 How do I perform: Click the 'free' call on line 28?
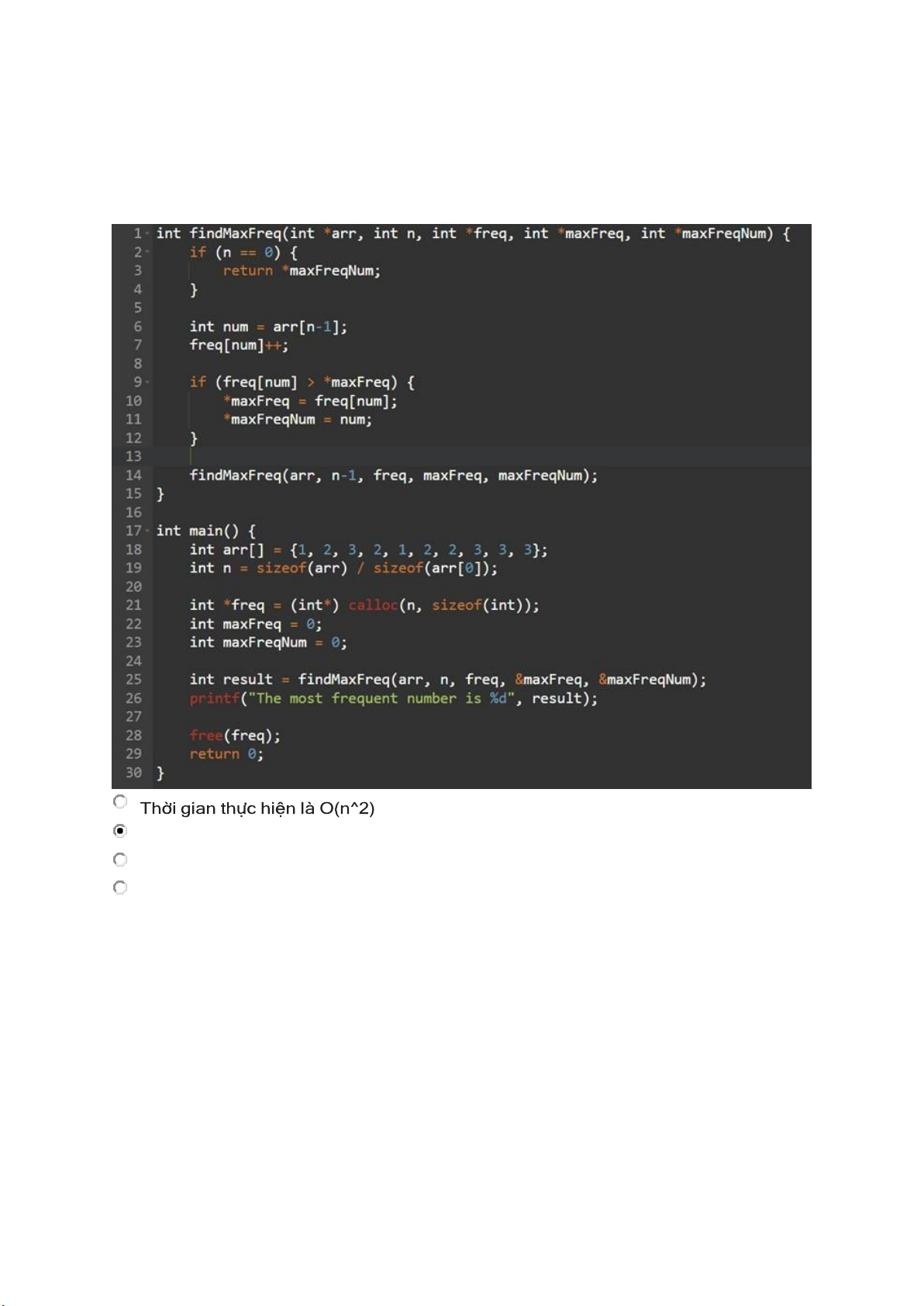point(205,736)
